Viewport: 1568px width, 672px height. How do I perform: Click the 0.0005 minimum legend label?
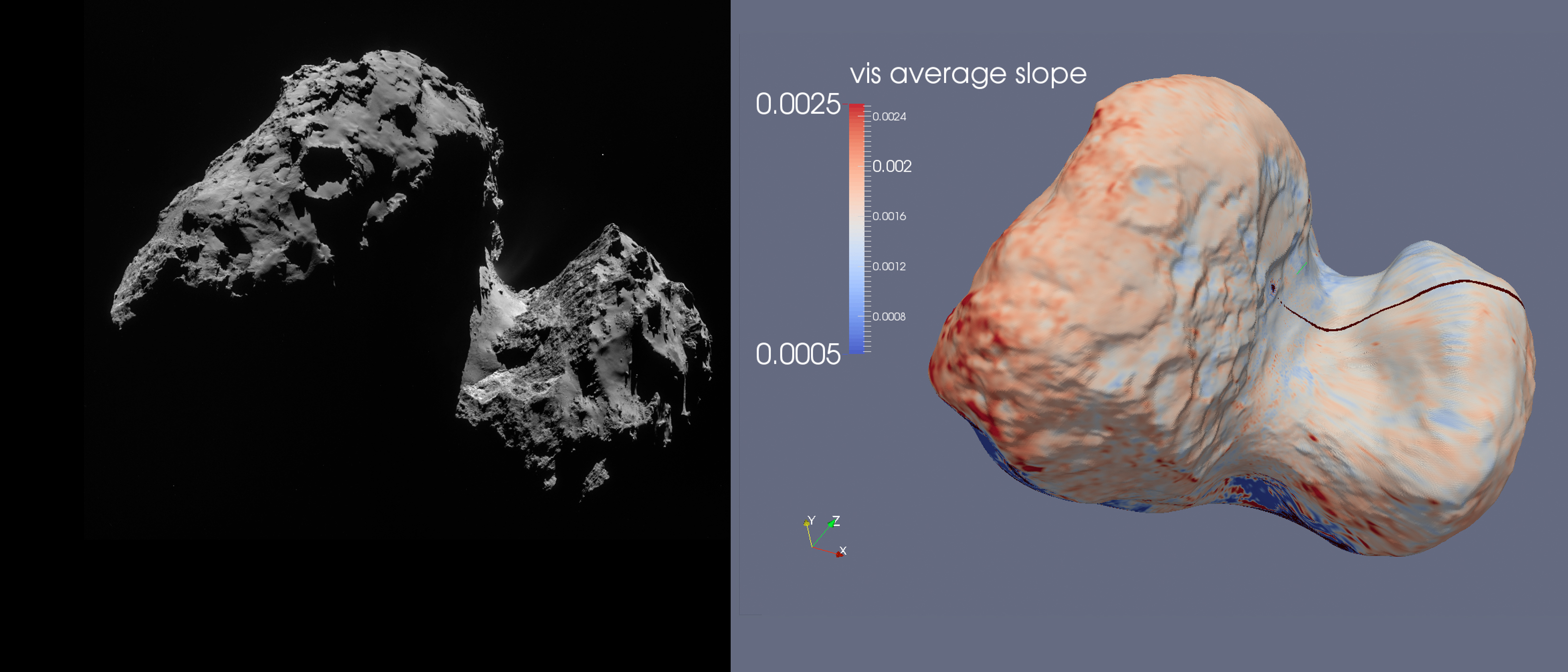pos(798,354)
